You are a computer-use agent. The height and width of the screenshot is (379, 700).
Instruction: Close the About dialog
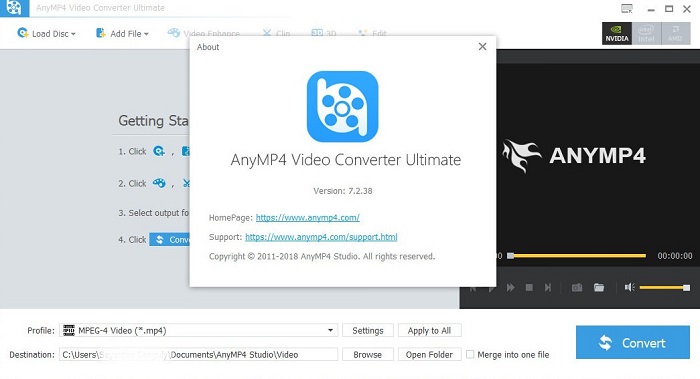point(482,46)
